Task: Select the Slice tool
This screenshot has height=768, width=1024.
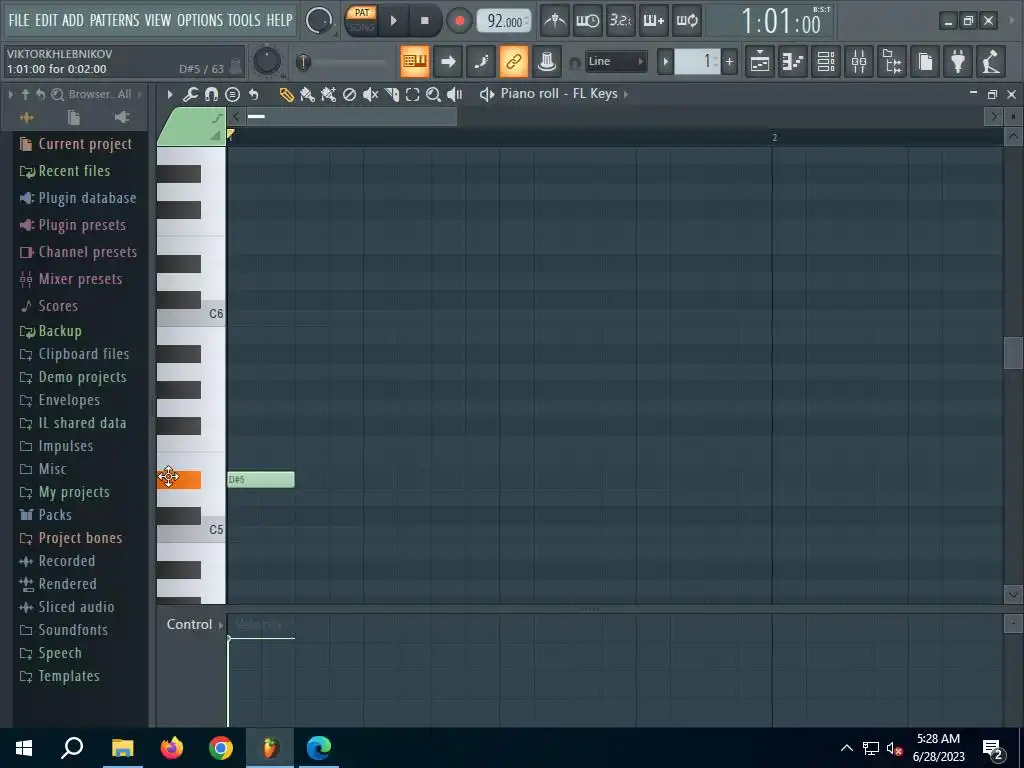Action: (x=392, y=95)
